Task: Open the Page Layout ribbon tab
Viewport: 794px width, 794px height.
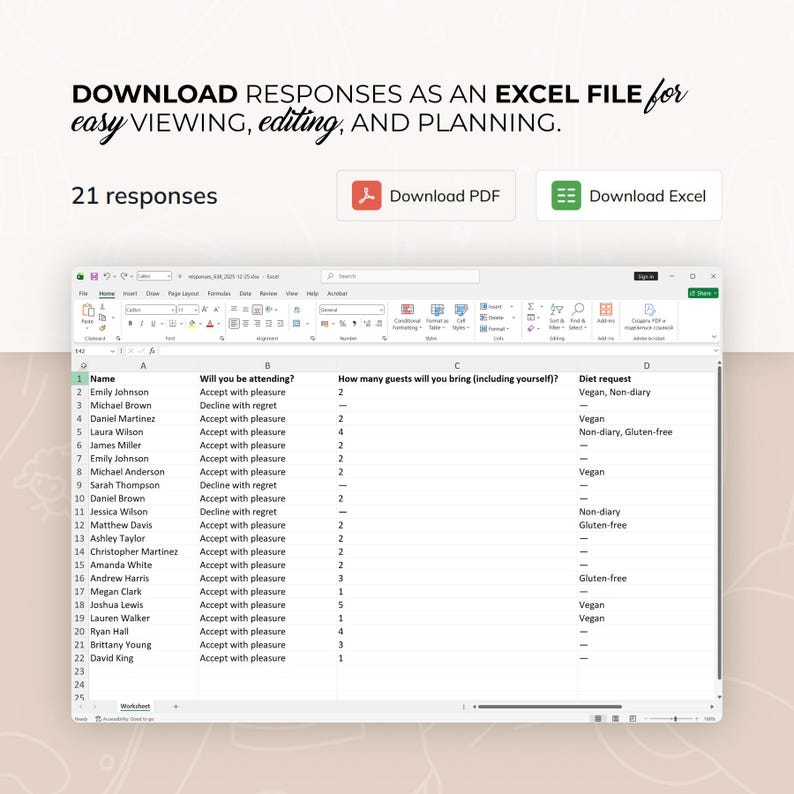Action: [x=183, y=293]
